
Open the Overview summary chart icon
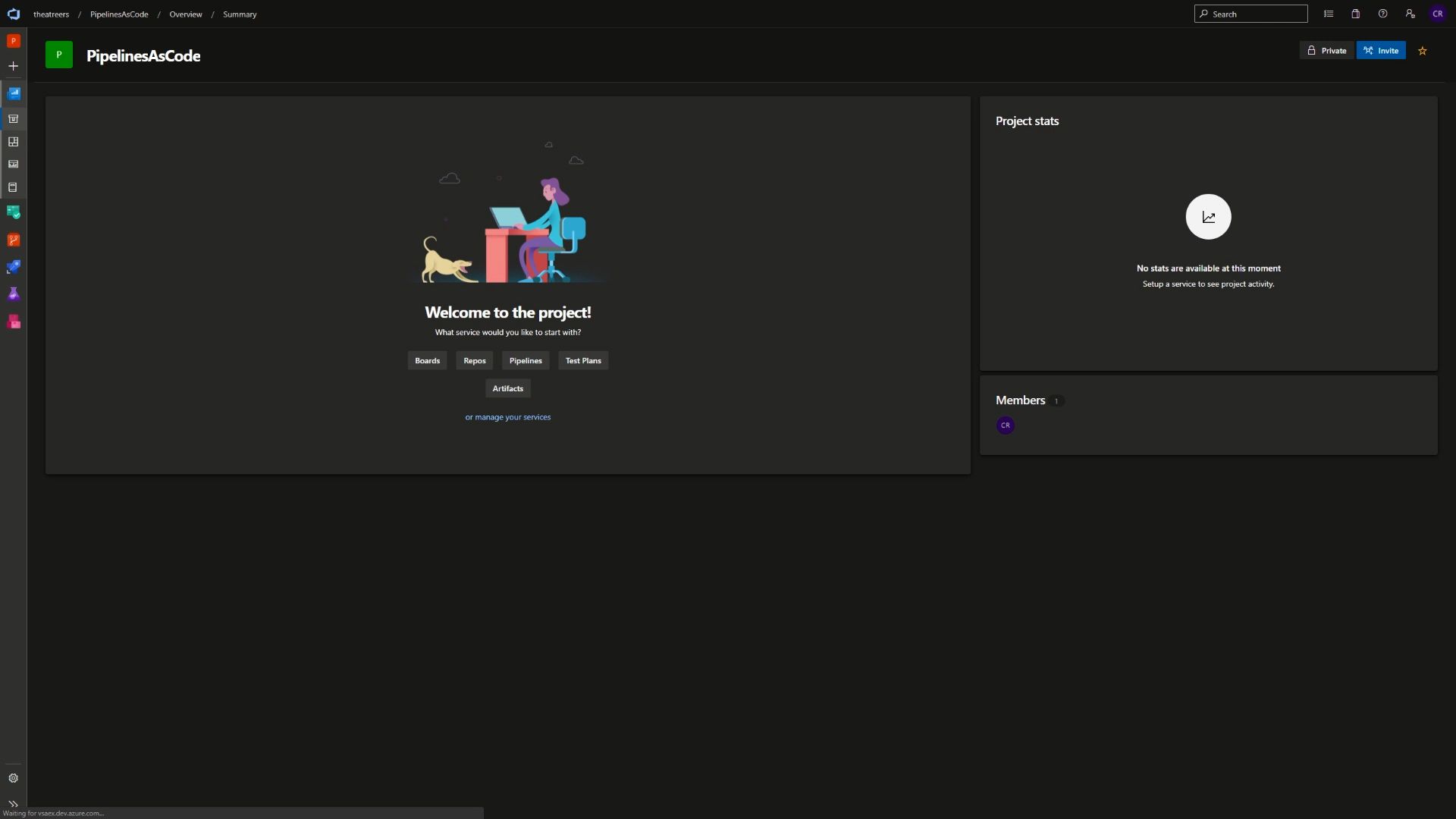click(14, 93)
